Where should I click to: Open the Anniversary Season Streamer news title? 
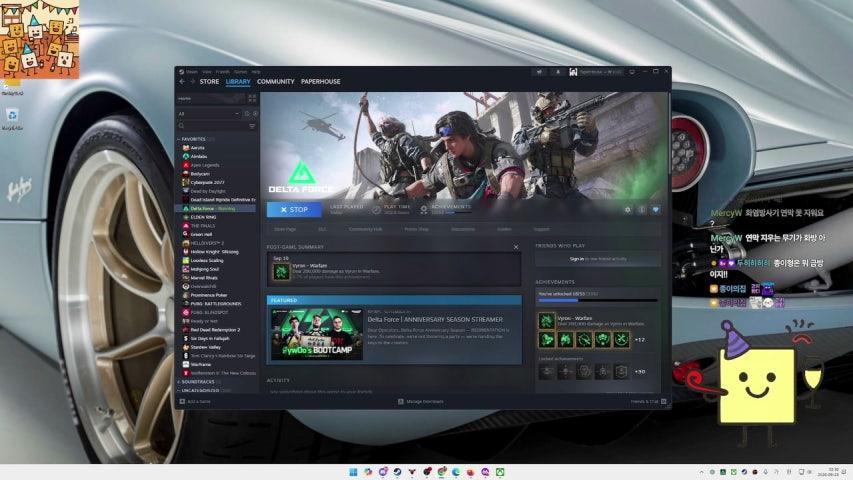435,319
